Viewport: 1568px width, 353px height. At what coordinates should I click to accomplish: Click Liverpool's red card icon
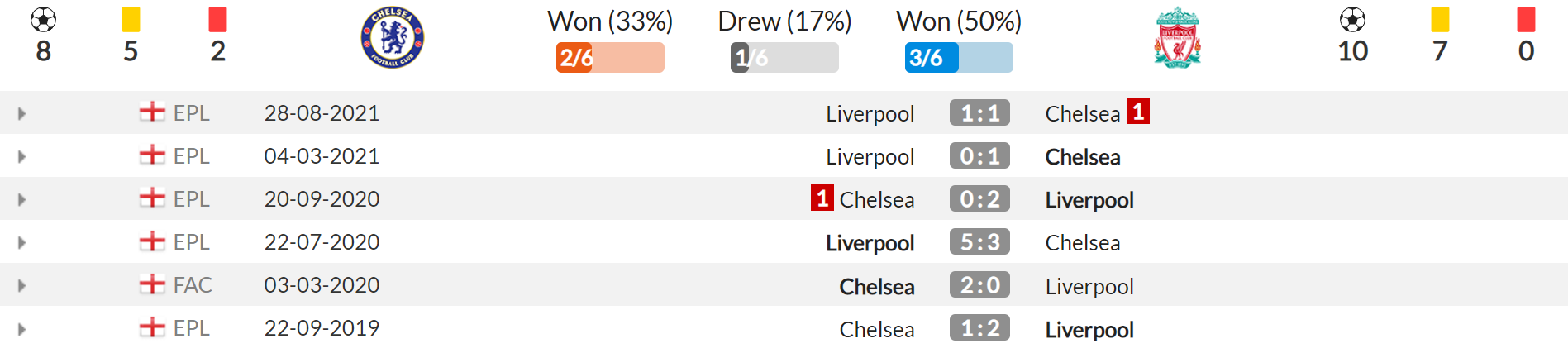1526,19
